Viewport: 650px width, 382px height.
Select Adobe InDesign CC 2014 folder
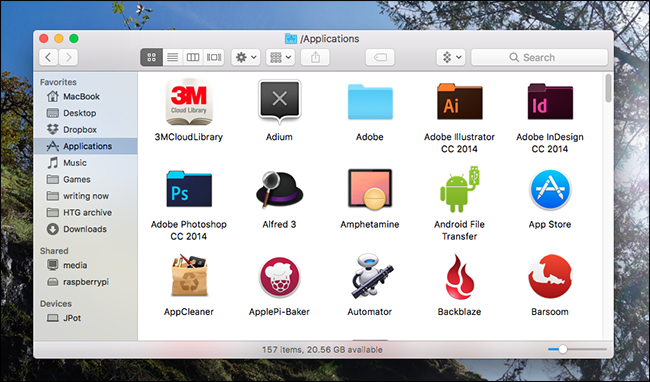point(550,102)
